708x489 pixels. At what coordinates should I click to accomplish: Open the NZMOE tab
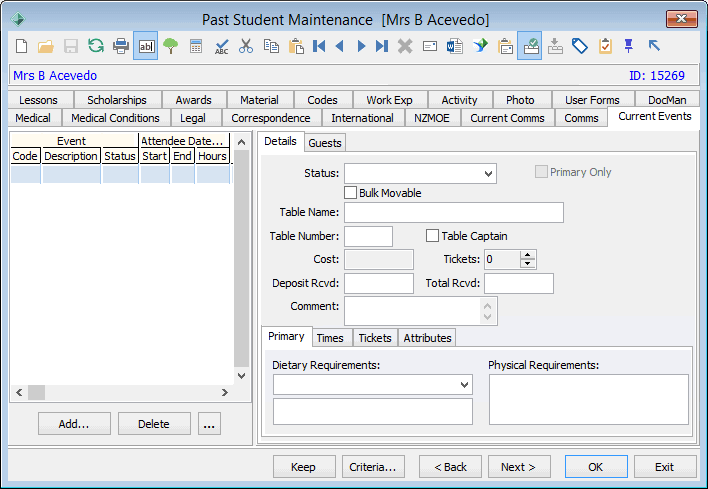pos(432,118)
